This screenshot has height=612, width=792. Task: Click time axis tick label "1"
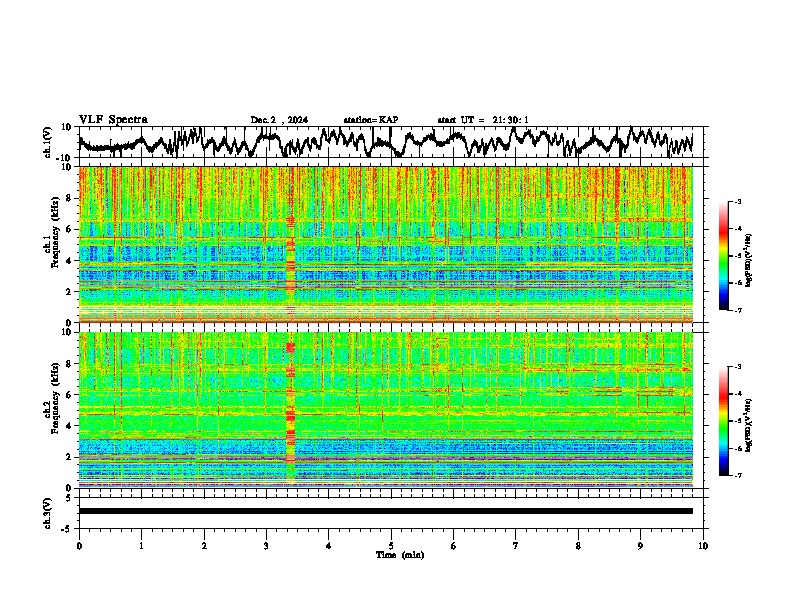141,546
